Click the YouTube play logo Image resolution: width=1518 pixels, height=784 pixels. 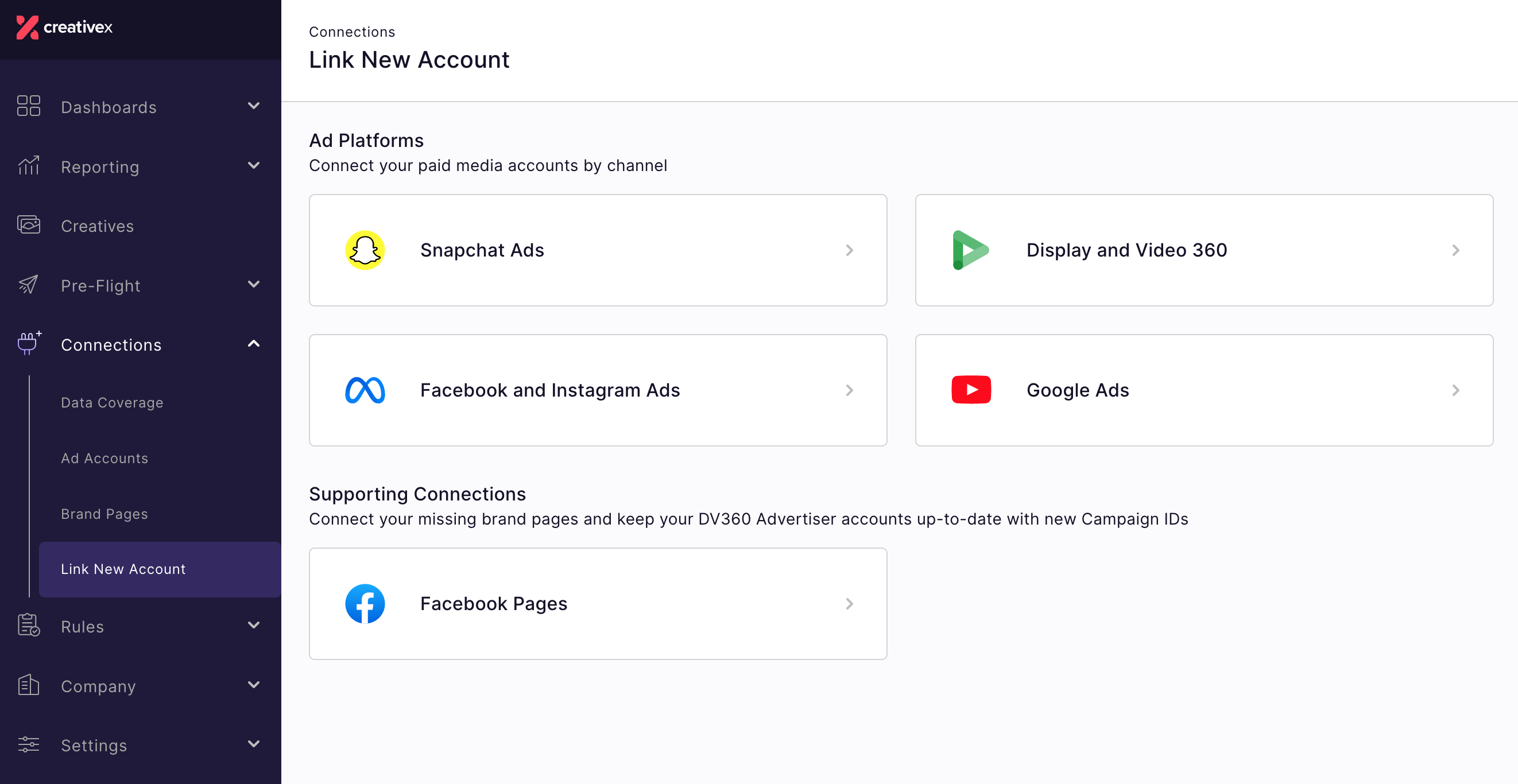click(970, 390)
